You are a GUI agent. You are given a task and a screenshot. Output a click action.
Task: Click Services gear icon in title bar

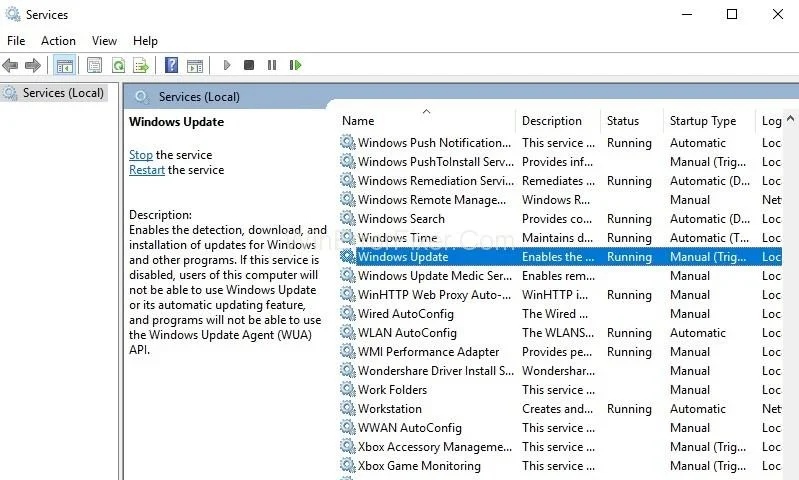point(13,14)
